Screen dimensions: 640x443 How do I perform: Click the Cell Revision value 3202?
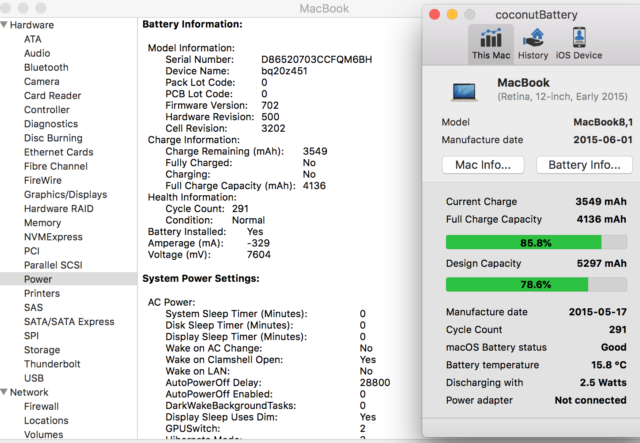273,129
